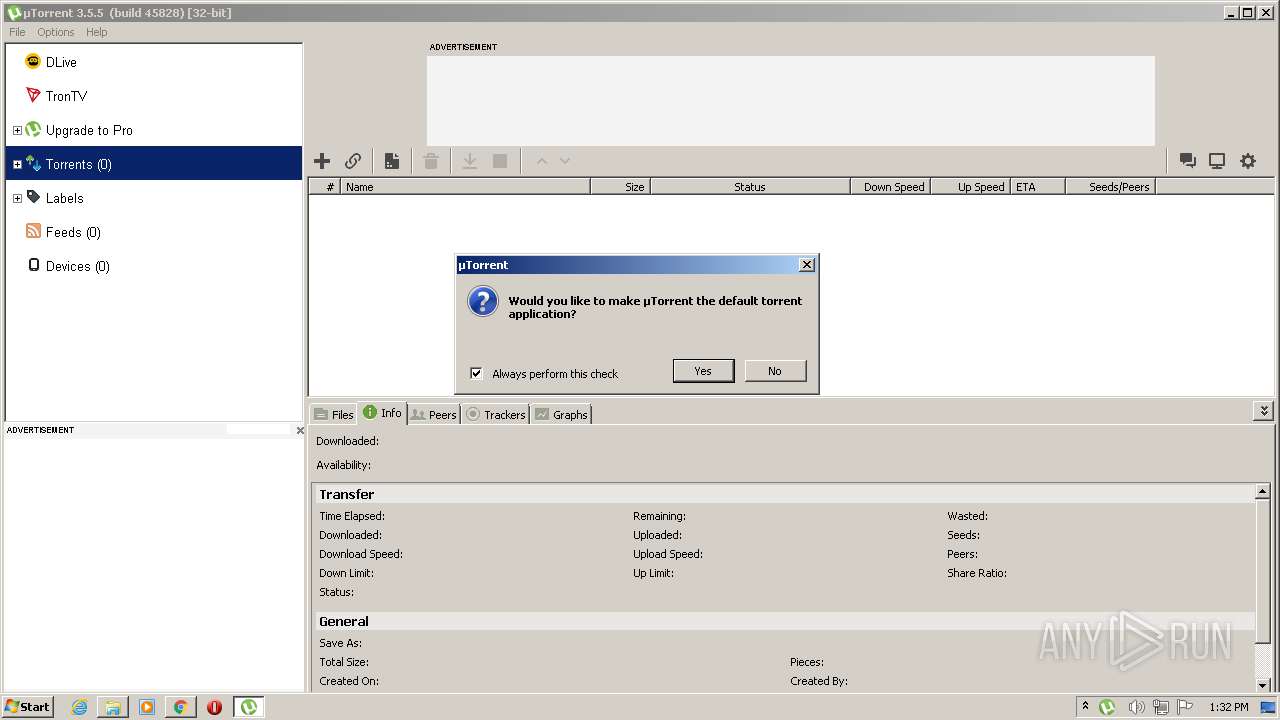Launch Opera from the taskbar
1280x720 pixels.
coord(215,707)
